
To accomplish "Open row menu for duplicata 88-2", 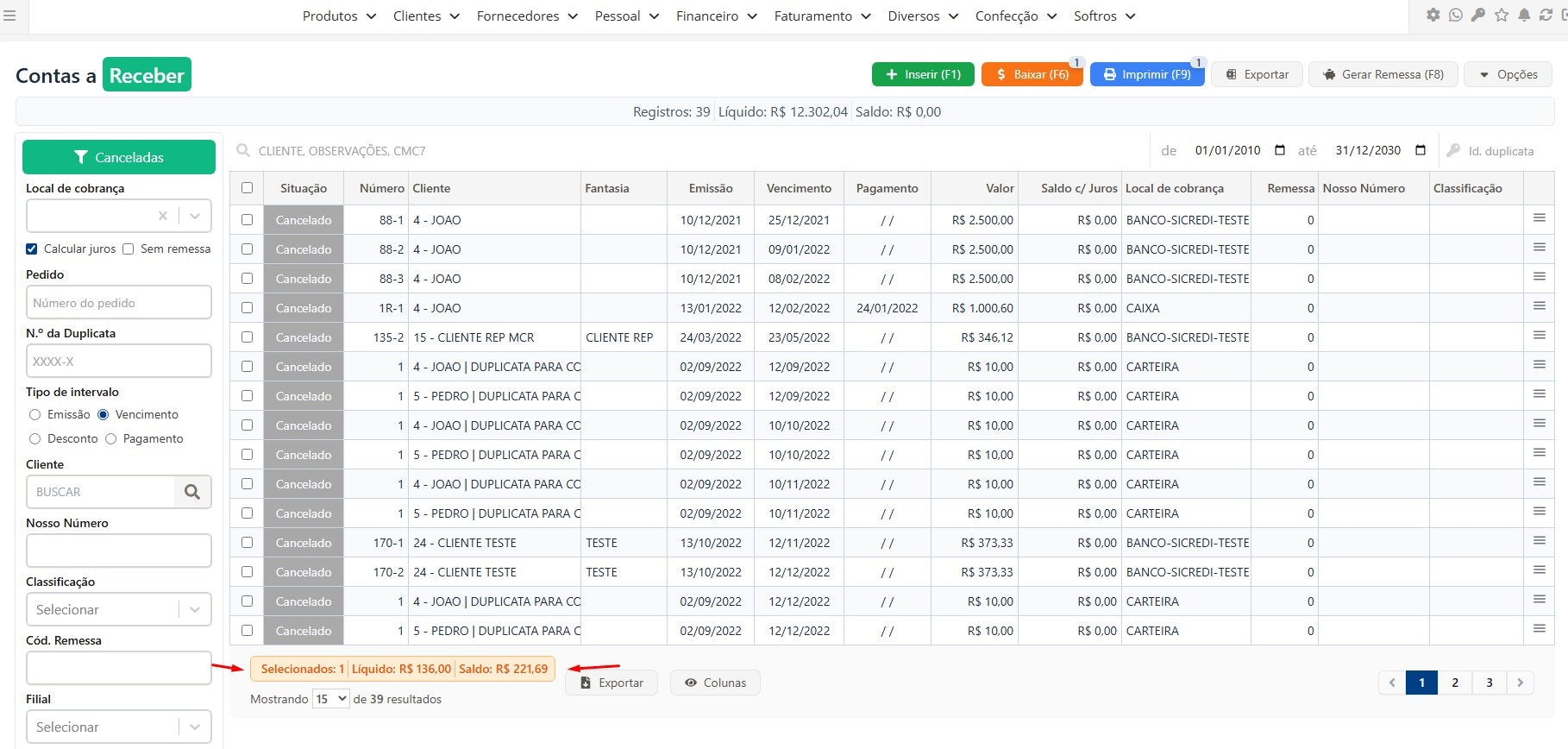I will 1539,248.
